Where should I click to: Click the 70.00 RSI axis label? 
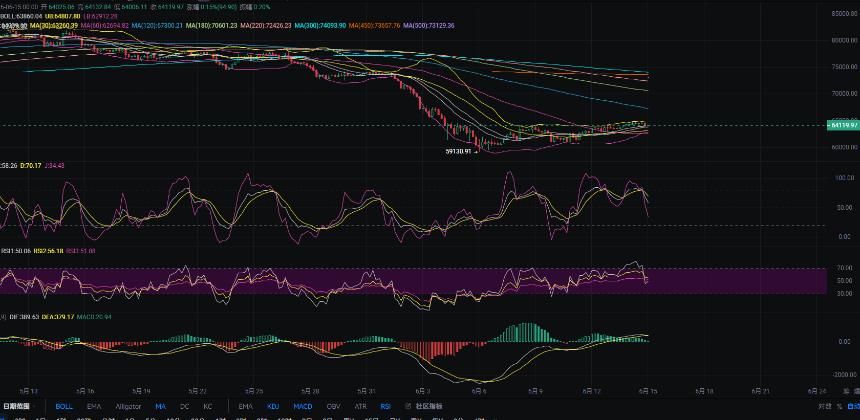click(846, 268)
